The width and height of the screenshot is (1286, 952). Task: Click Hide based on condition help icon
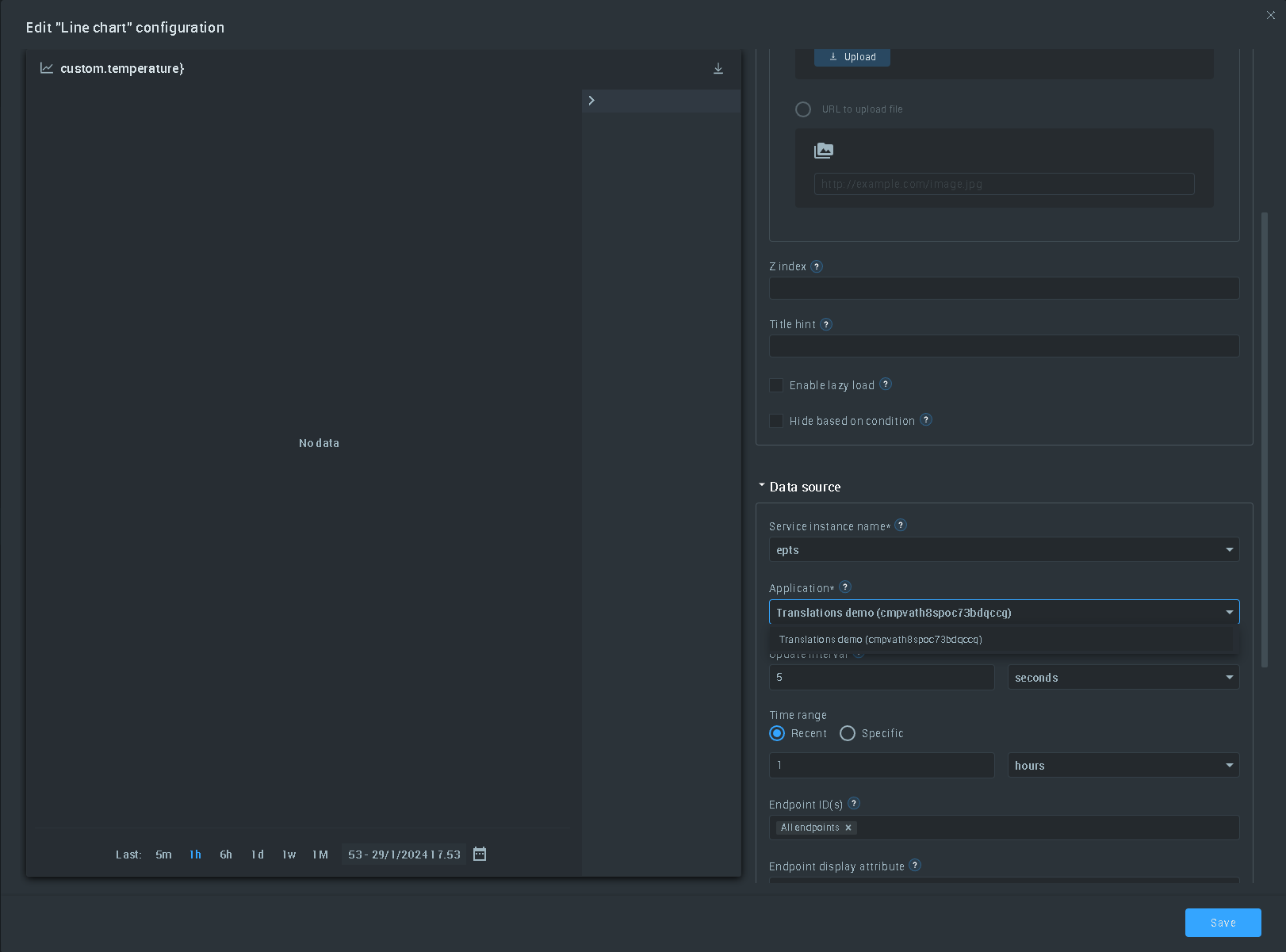coord(926,420)
